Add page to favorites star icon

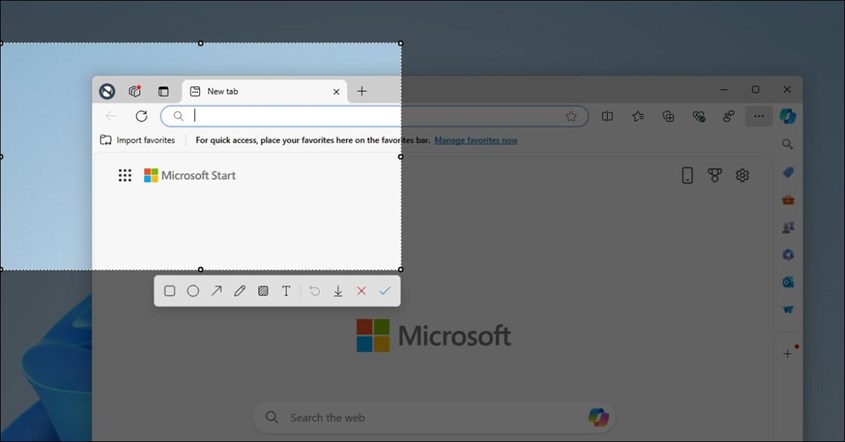(571, 116)
